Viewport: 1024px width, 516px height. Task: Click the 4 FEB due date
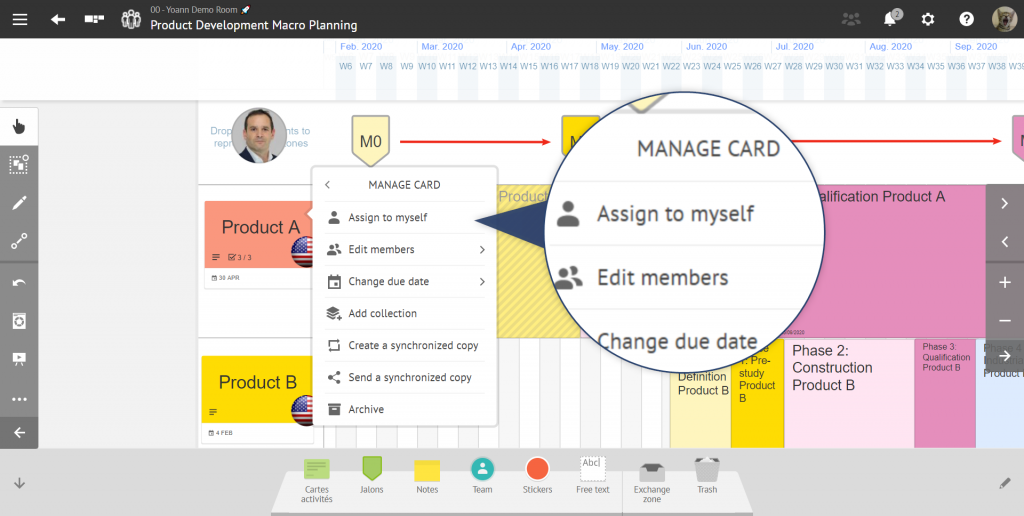tap(221, 433)
